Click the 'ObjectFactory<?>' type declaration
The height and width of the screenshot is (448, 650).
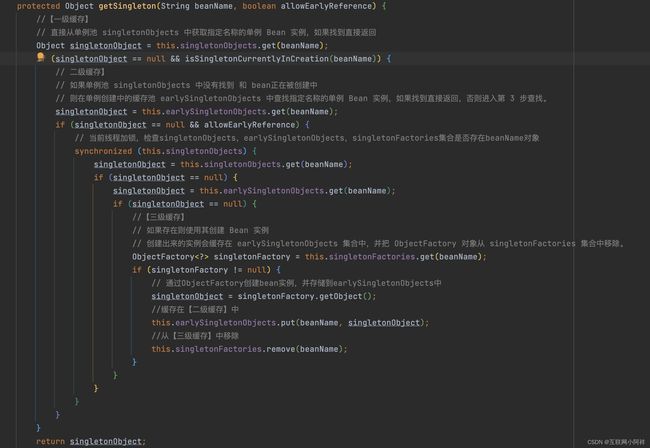tap(170, 257)
